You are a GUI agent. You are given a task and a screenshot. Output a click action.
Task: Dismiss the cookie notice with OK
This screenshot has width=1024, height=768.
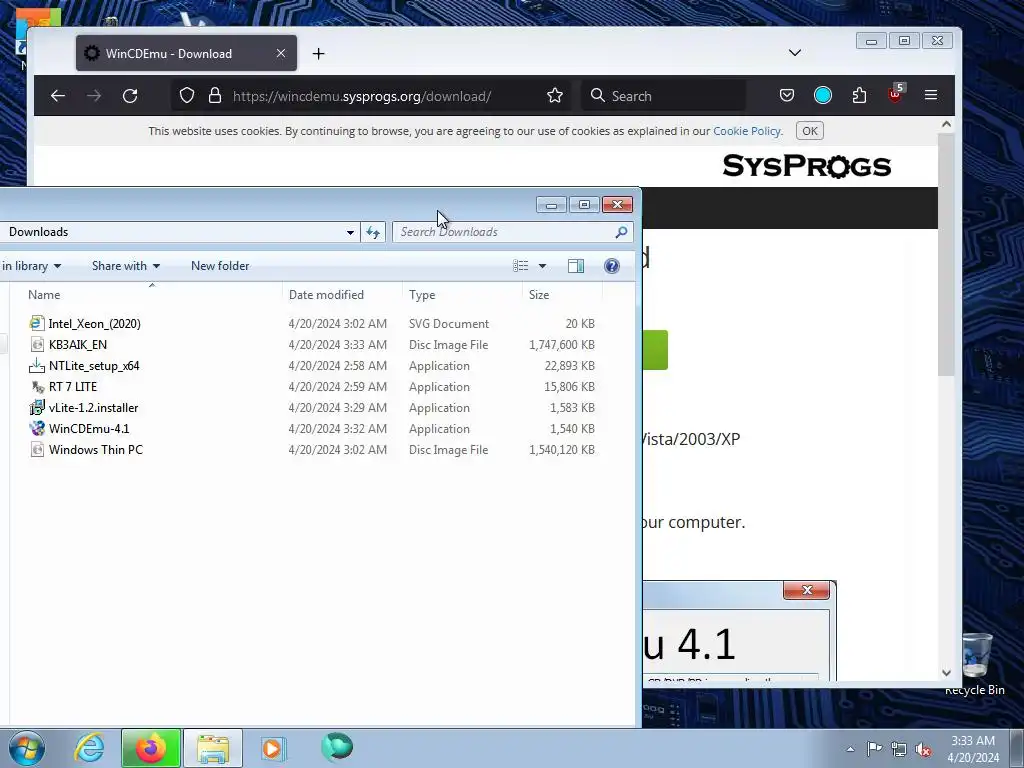click(810, 131)
